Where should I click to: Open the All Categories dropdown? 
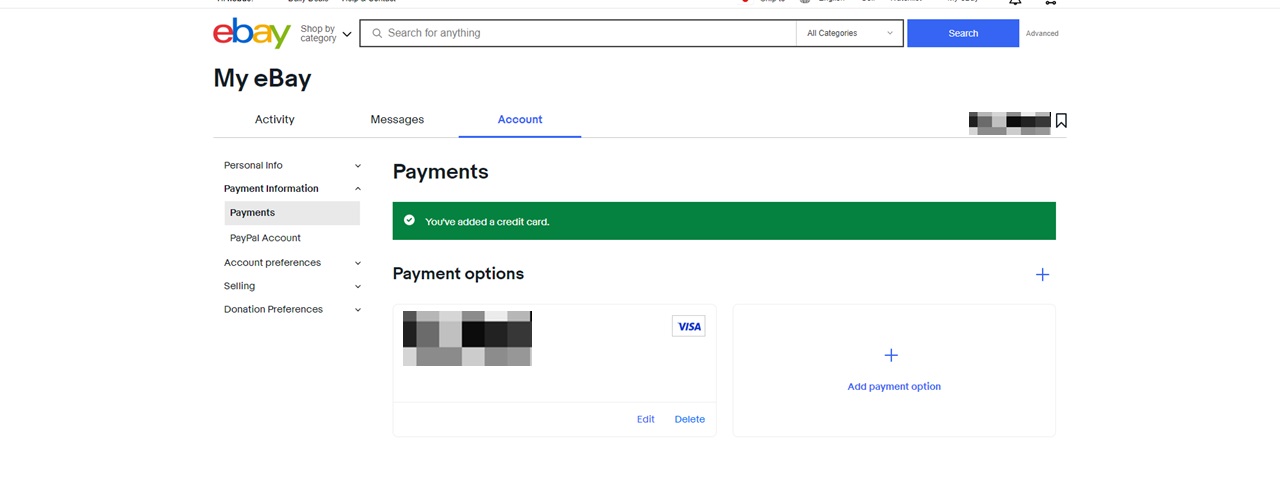(850, 33)
